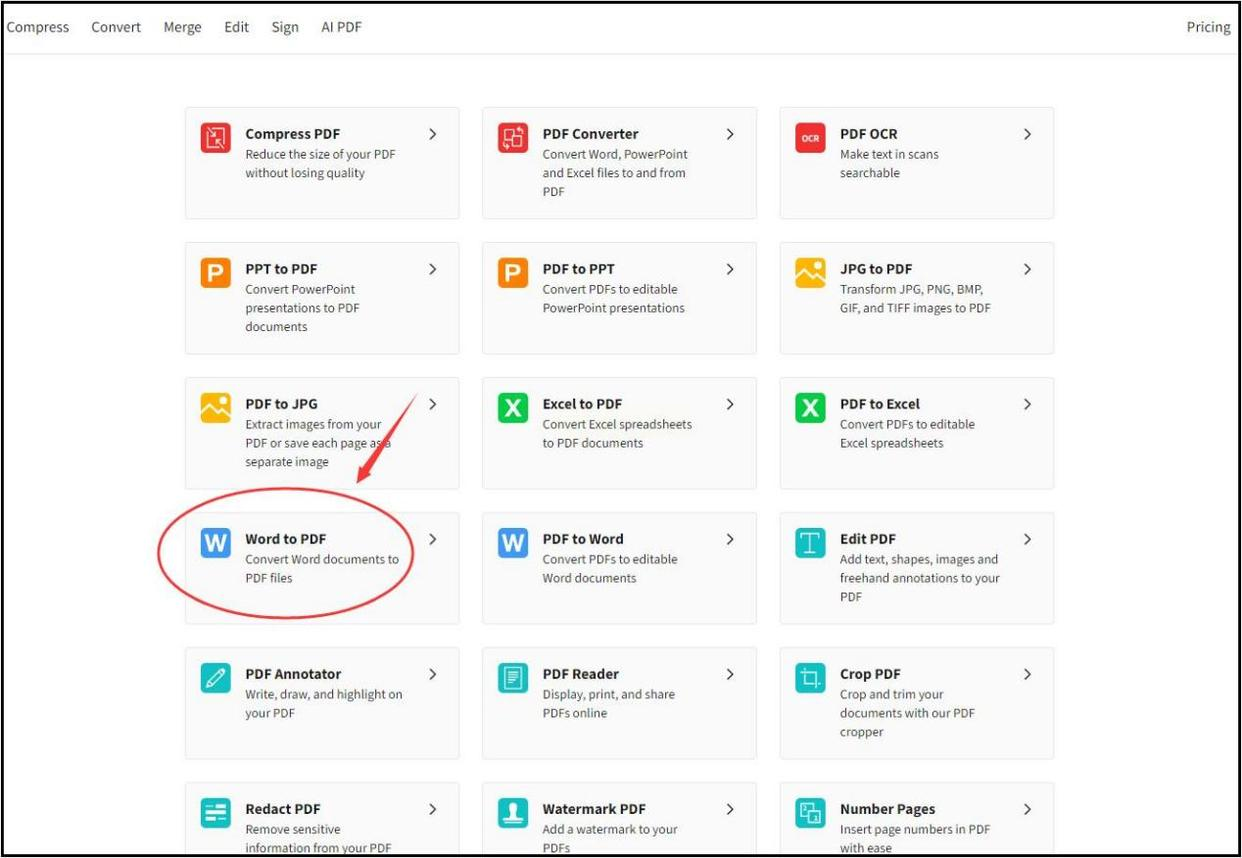This screenshot has height=858, width=1242.
Task: Click the PDF Annotator card arrow
Action: point(433,674)
